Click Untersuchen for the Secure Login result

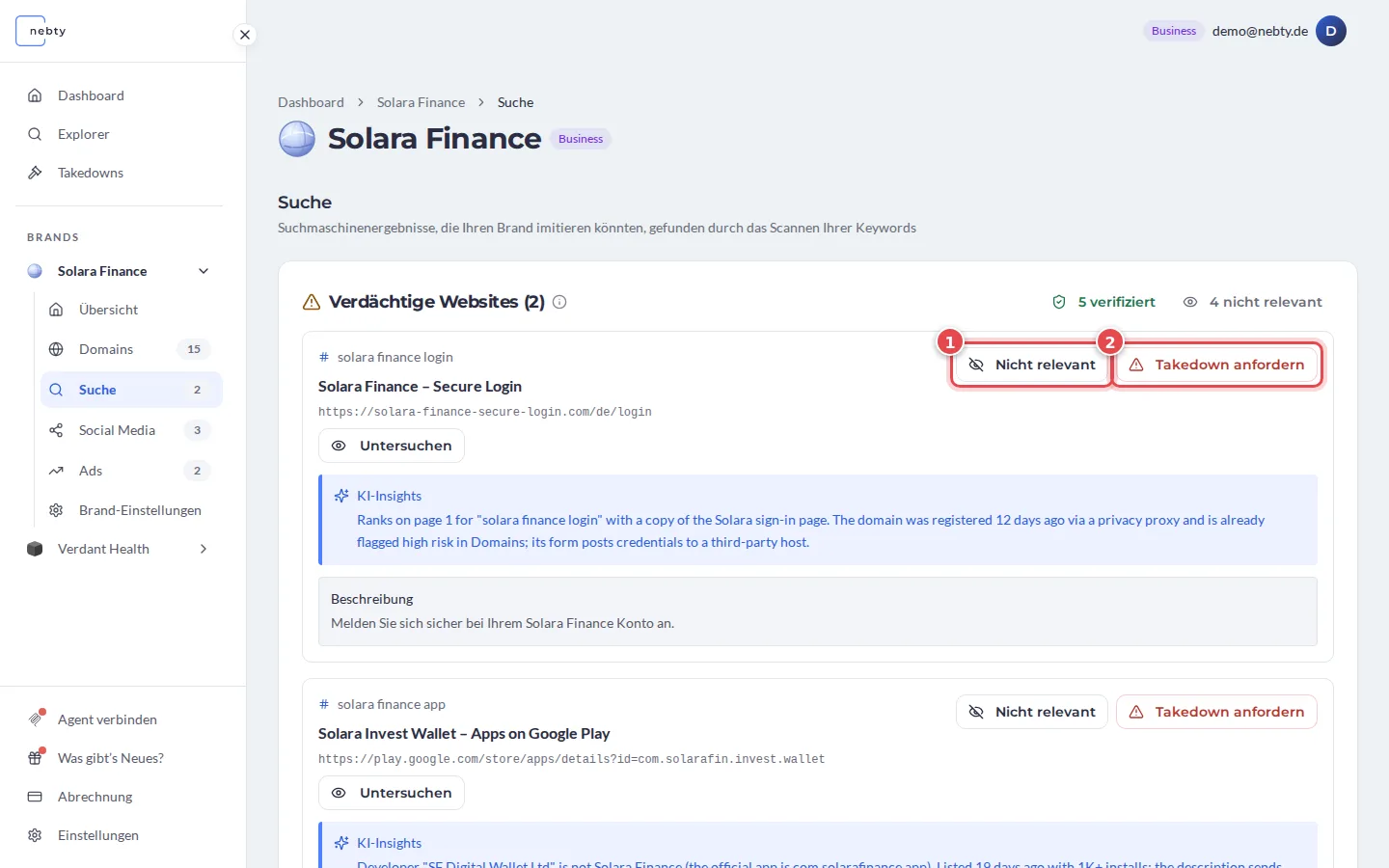point(392,446)
